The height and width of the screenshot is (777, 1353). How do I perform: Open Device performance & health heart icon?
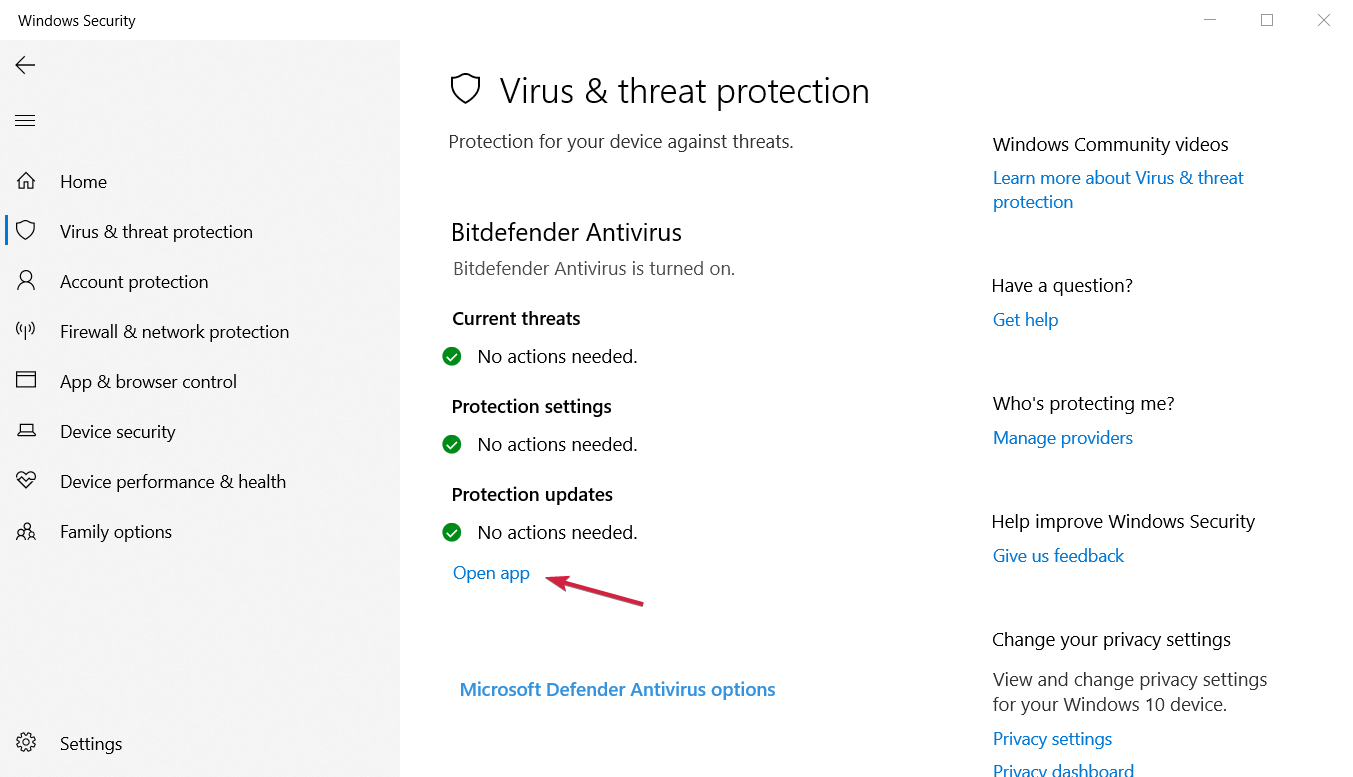(26, 481)
